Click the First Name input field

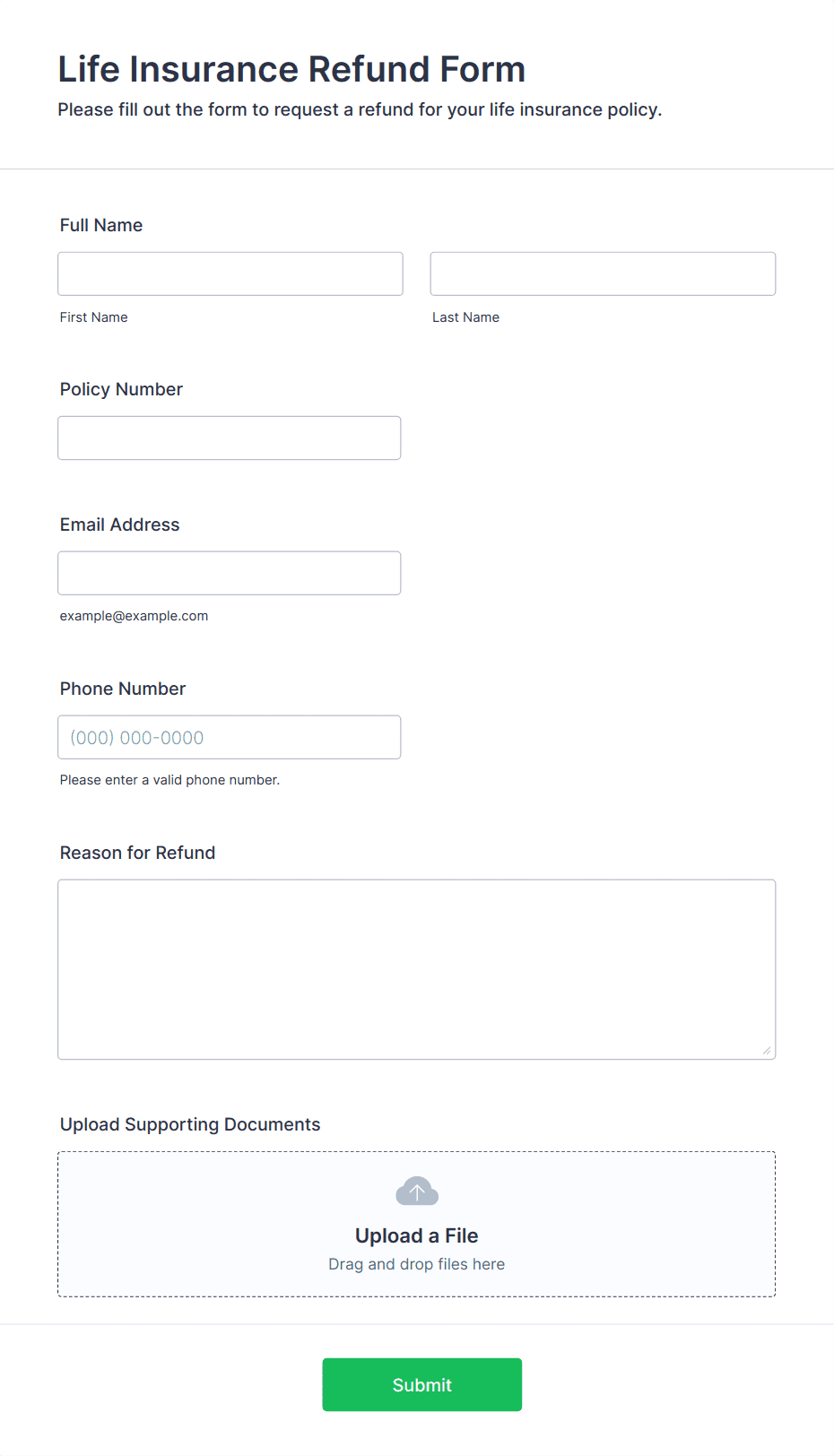230,273
